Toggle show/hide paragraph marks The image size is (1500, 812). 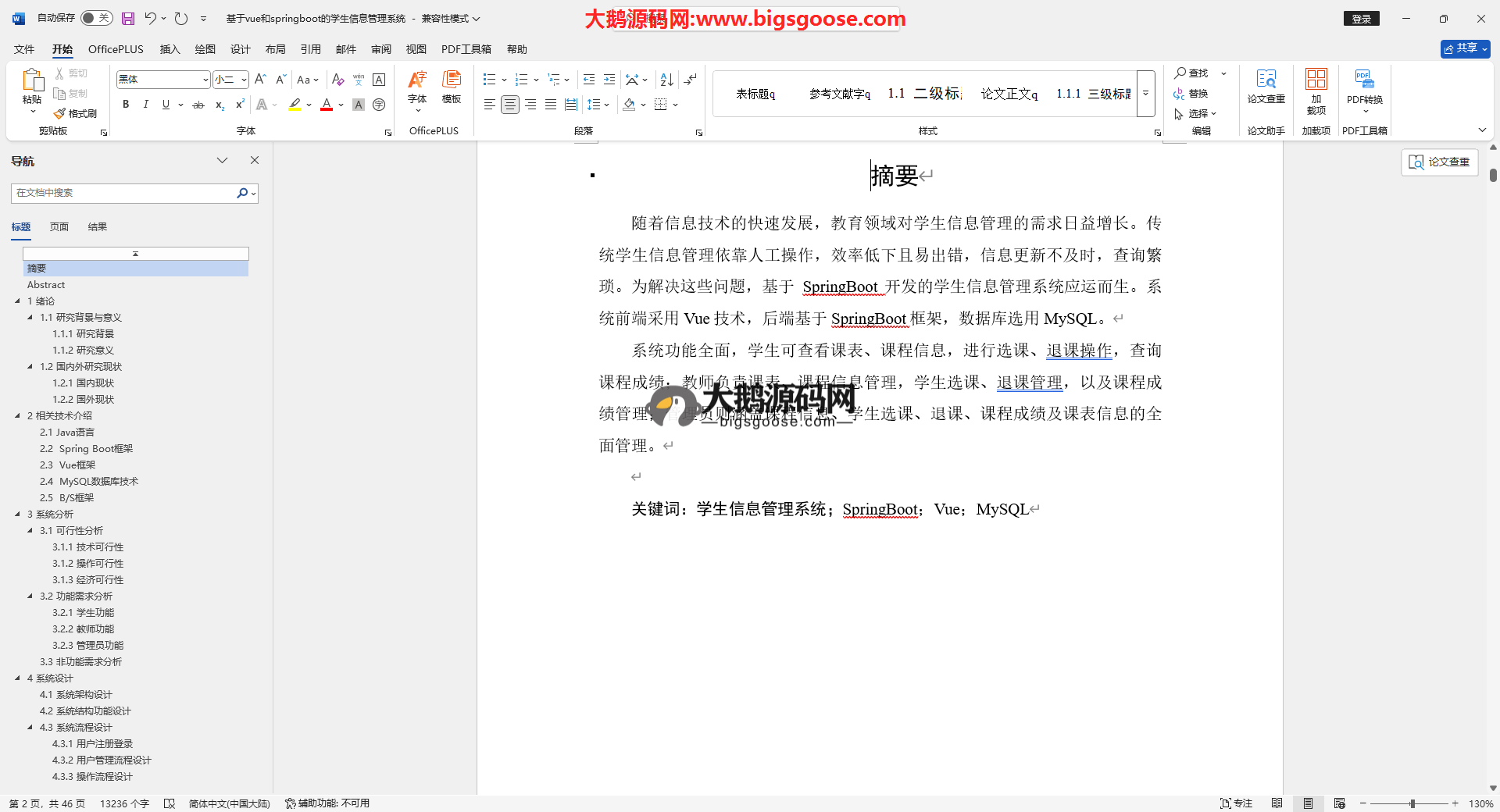[x=690, y=80]
